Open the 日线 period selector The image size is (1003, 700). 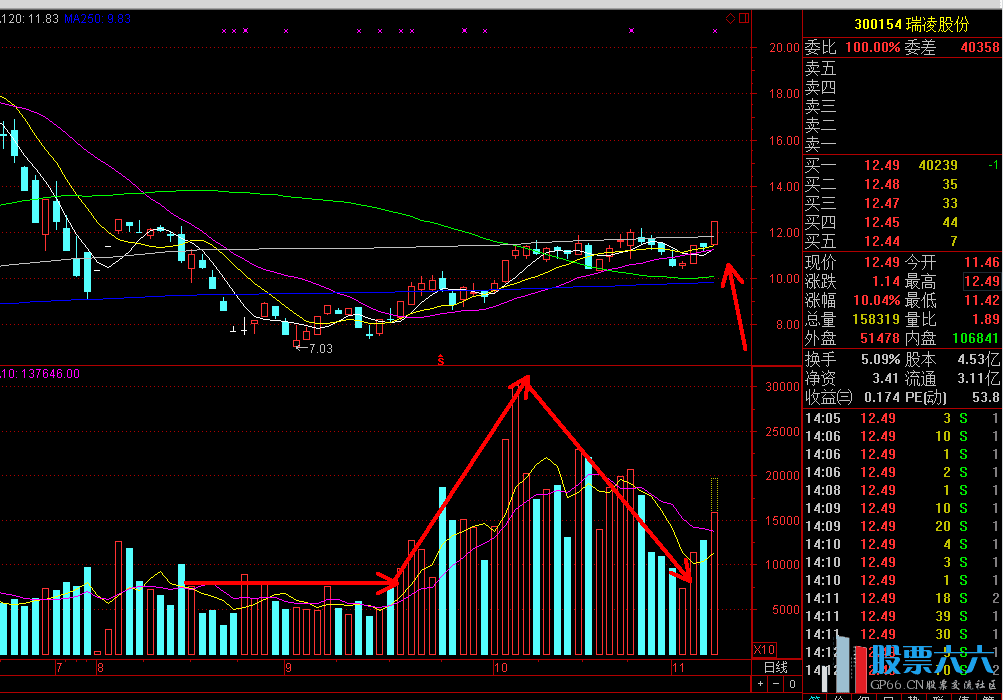coord(775,667)
